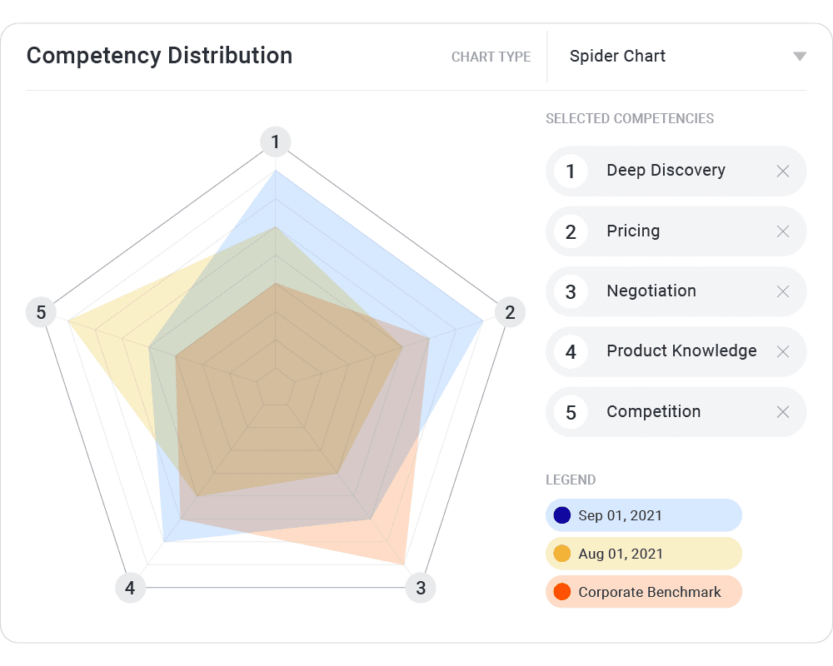
Task: Toggle the Corporate Benchmark legend series
Action: pyautogui.click(x=643, y=592)
